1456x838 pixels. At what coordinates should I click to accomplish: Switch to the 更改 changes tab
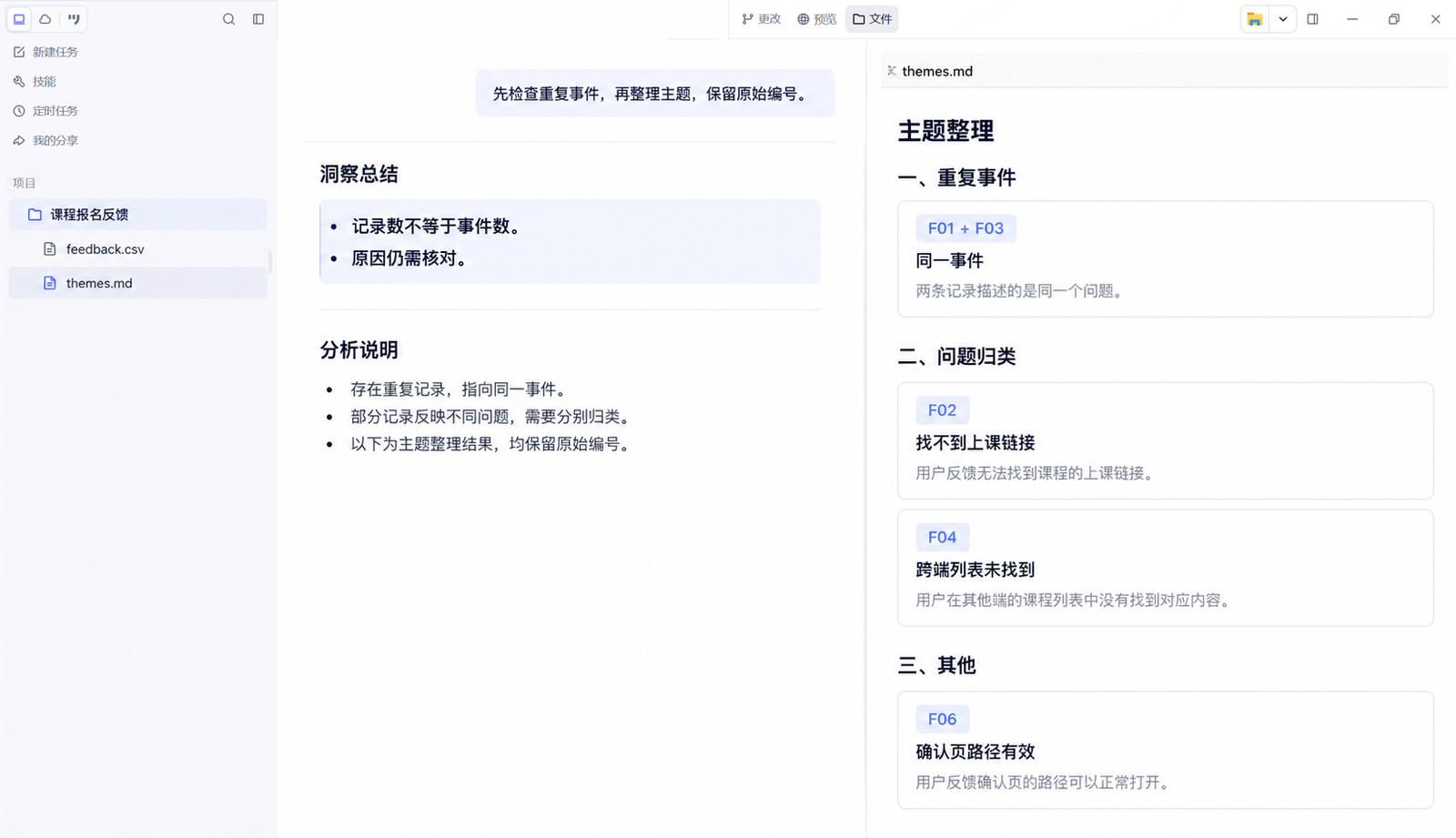[x=762, y=19]
